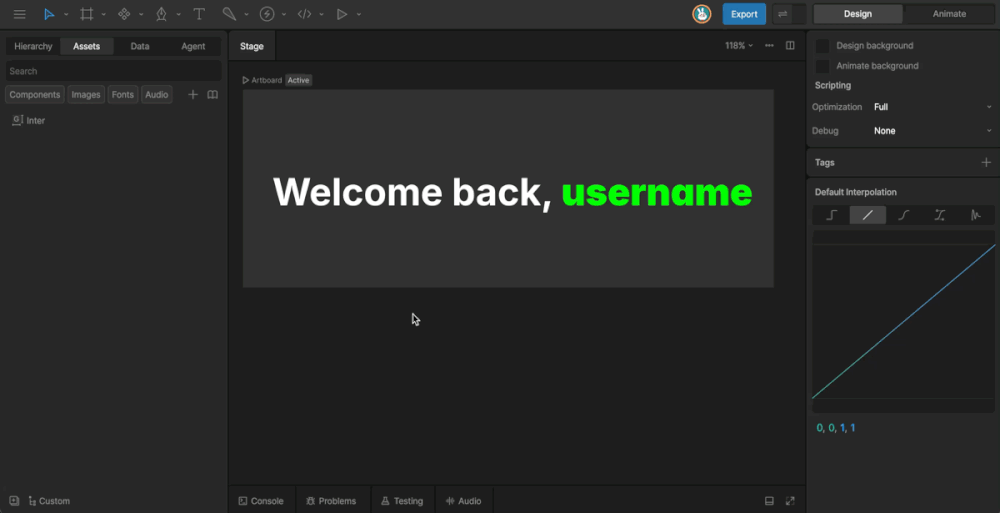Open the stage three-dots options
This screenshot has height=513, width=1000.
769,45
